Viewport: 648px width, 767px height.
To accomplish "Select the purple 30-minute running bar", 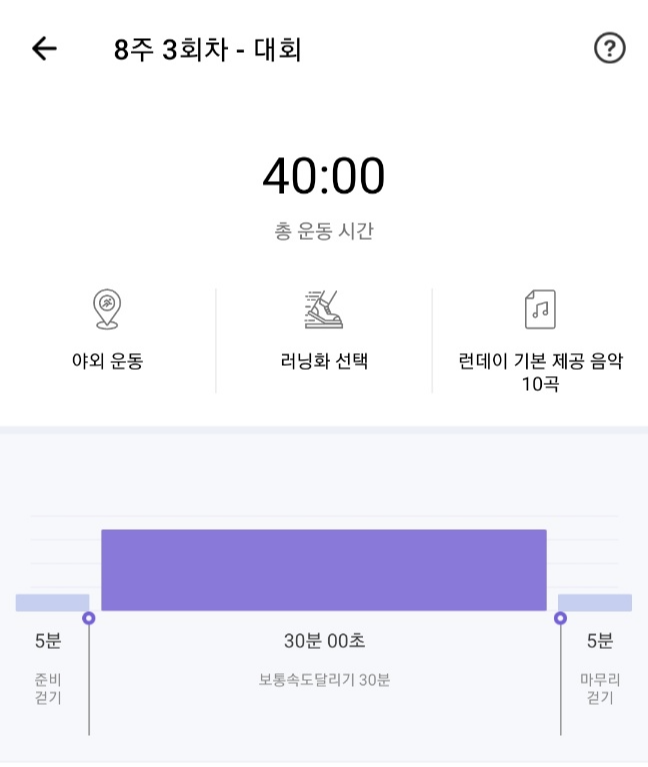I will 323,570.
